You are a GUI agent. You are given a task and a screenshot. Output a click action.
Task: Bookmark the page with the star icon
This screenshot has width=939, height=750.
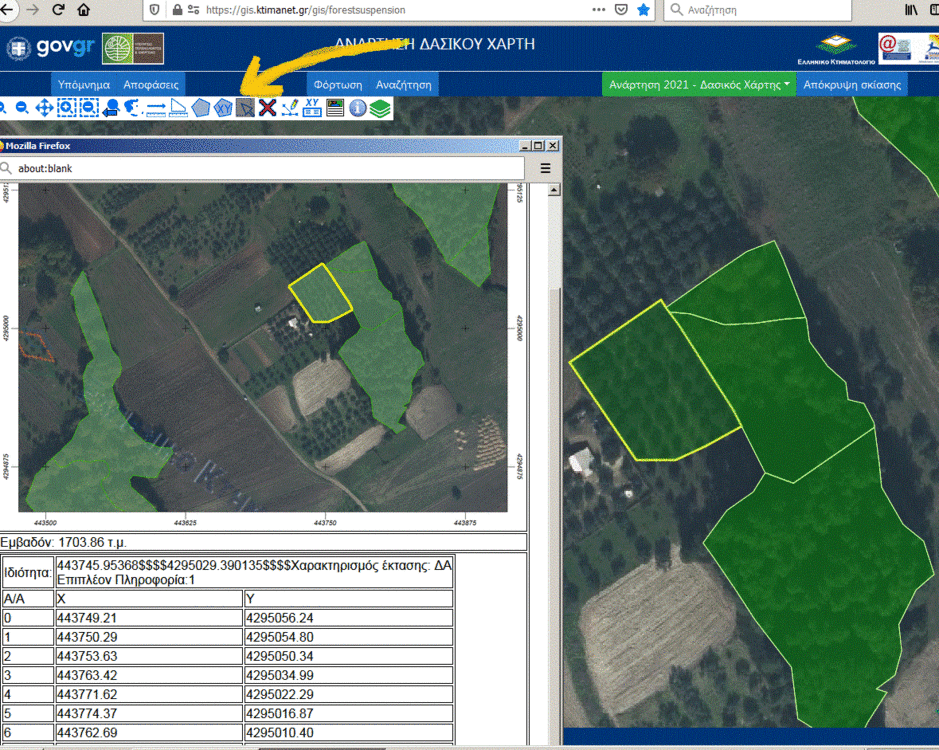point(644,10)
